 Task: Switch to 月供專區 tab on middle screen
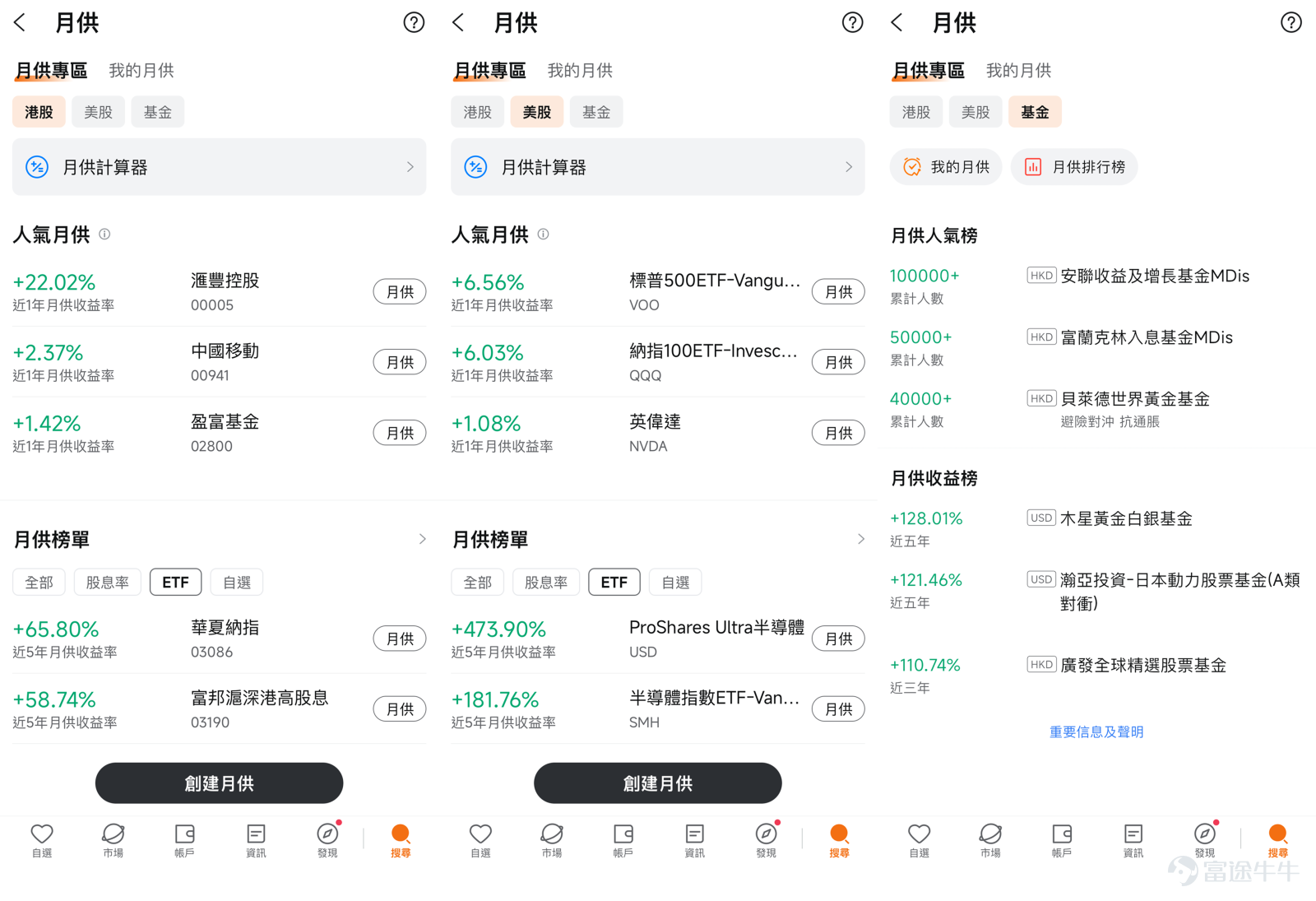(489, 71)
